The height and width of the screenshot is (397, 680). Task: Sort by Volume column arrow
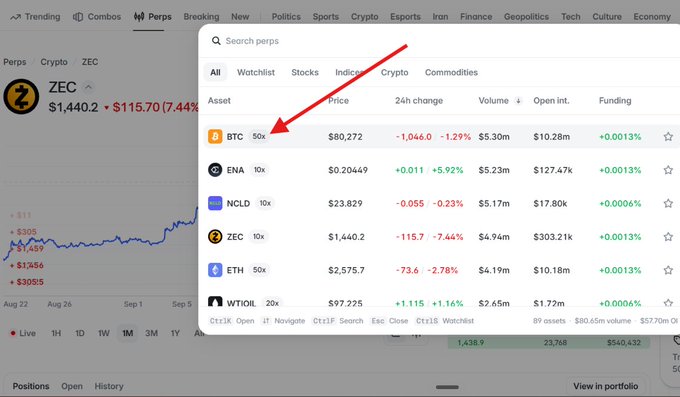pos(518,101)
